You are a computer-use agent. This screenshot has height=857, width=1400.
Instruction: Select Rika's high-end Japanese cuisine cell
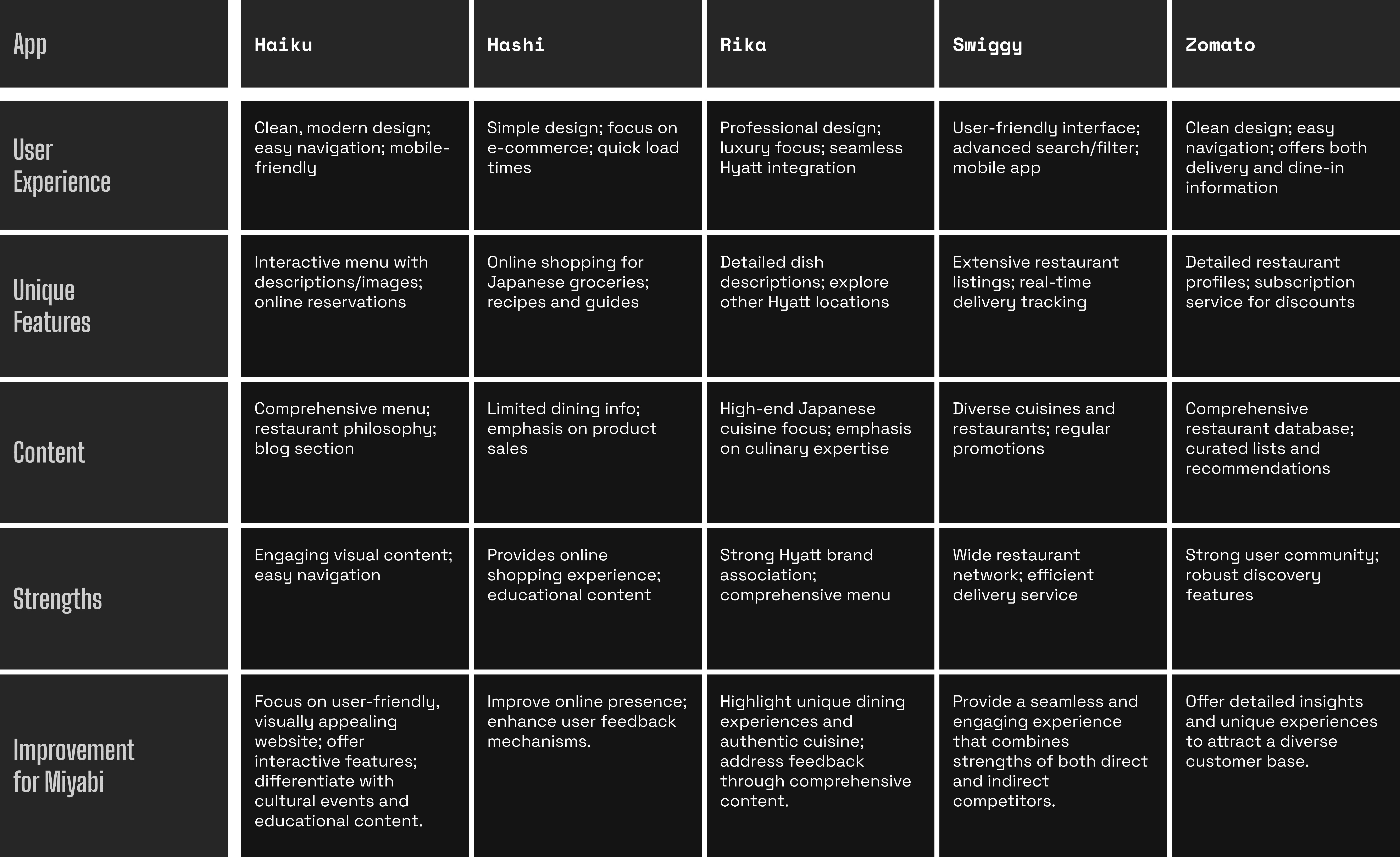[821, 452]
